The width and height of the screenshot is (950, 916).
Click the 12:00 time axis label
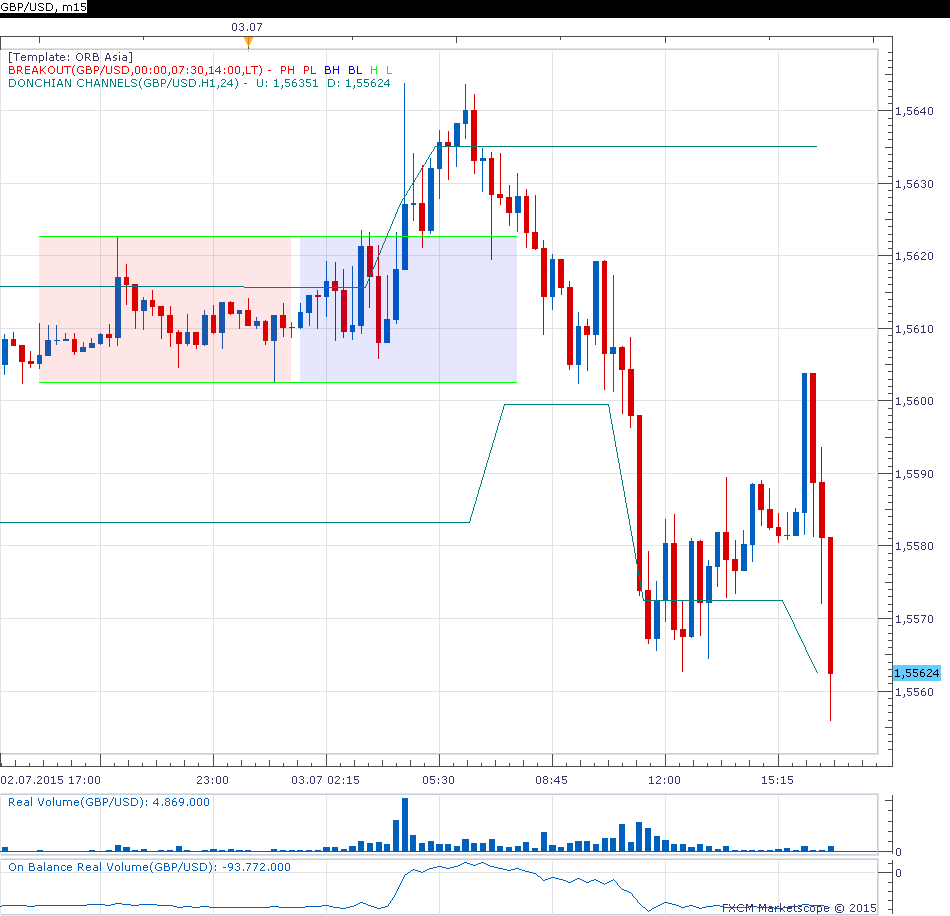click(665, 780)
